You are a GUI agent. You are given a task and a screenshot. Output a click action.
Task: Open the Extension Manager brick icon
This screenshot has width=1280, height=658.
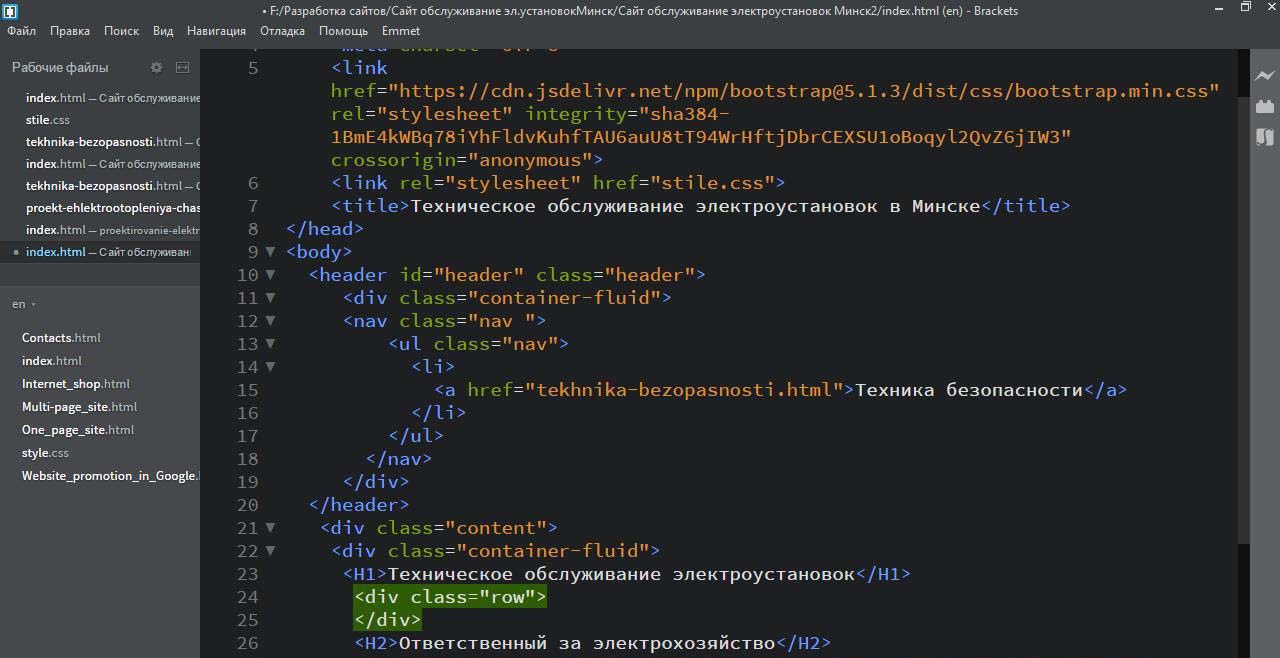point(1265,106)
